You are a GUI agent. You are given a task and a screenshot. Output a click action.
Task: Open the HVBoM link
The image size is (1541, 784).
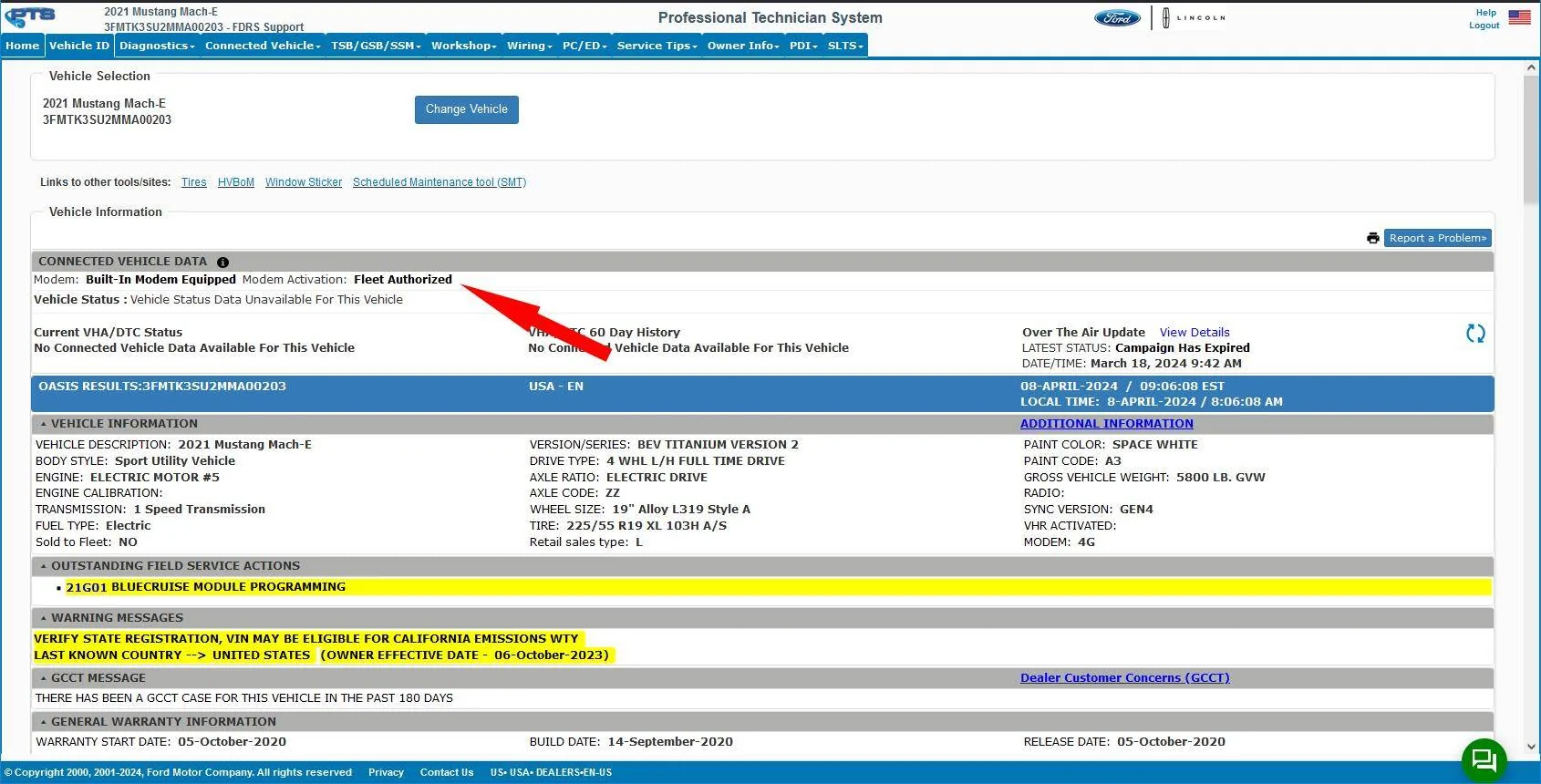[236, 182]
